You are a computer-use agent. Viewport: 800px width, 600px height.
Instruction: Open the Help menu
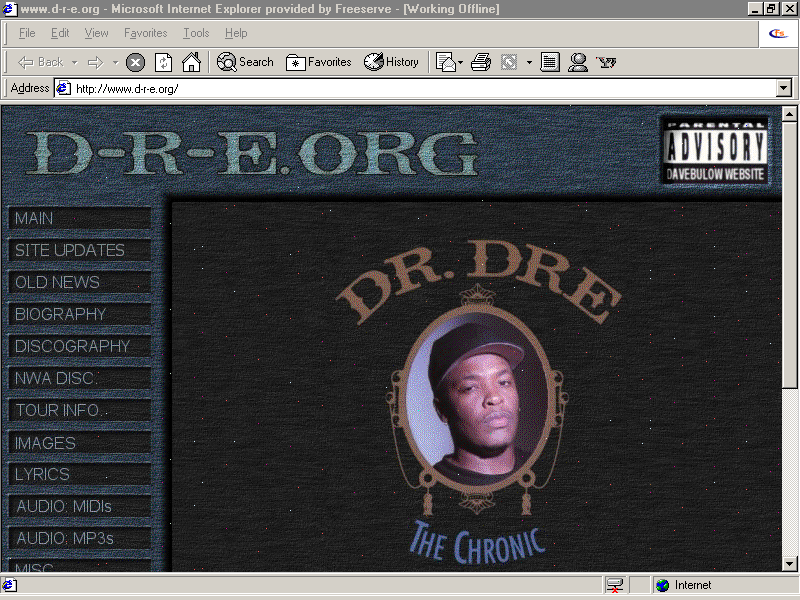click(x=236, y=33)
